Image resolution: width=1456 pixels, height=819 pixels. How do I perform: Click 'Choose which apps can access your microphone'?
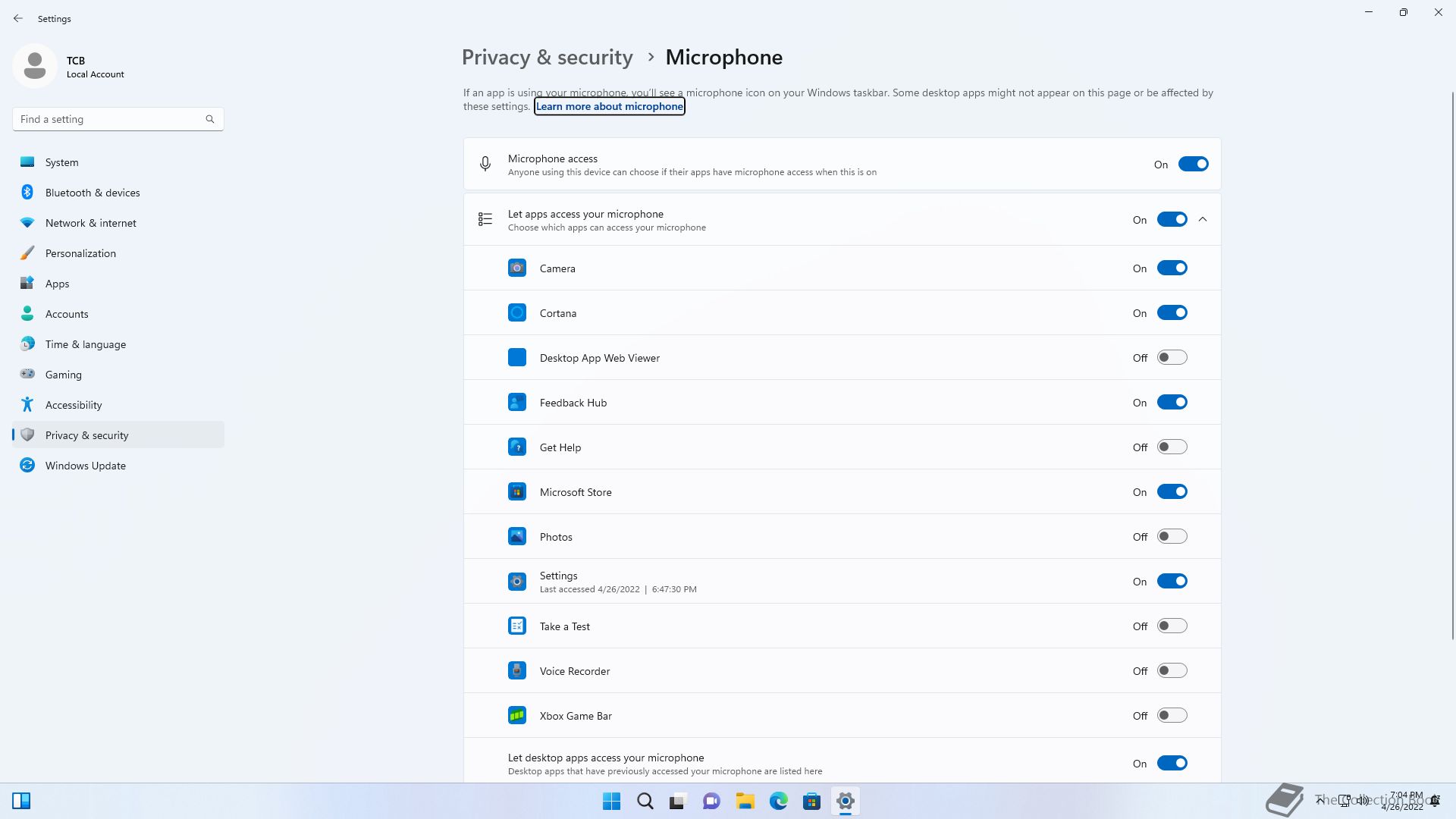click(x=607, y=227)
